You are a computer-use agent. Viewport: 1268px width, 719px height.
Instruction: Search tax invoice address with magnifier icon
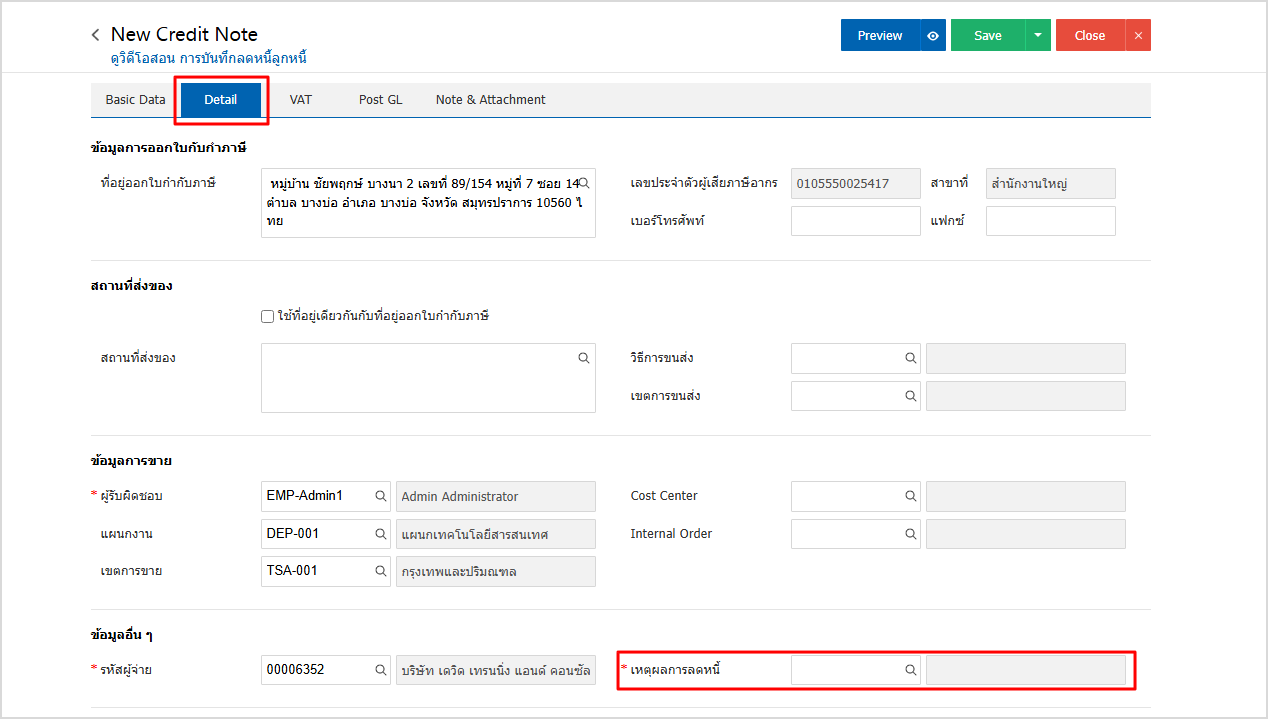click(584, 184)
